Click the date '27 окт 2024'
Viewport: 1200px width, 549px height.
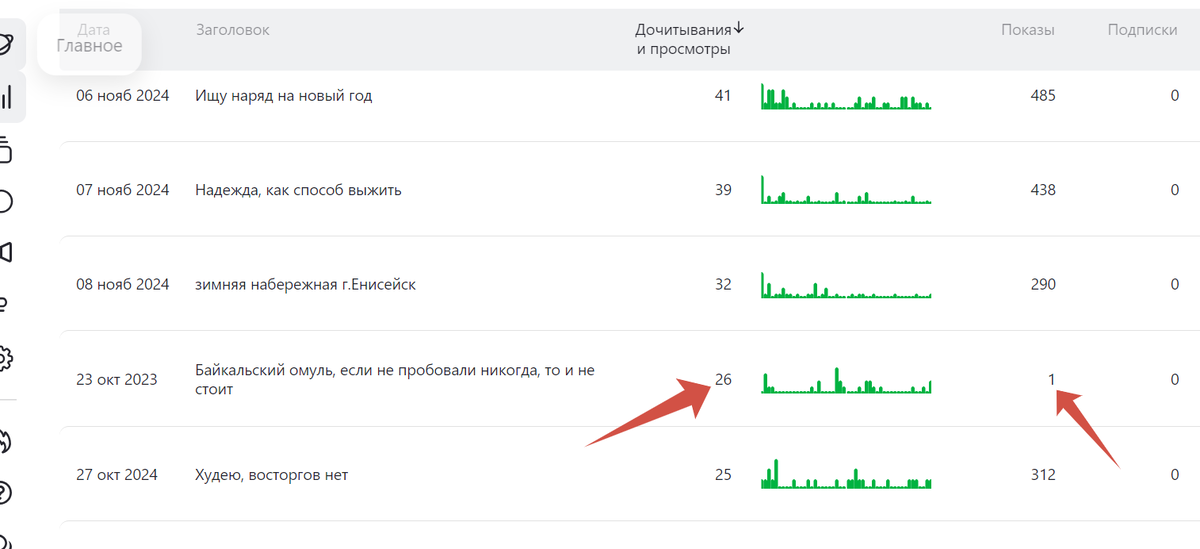(x=116, y=475)
